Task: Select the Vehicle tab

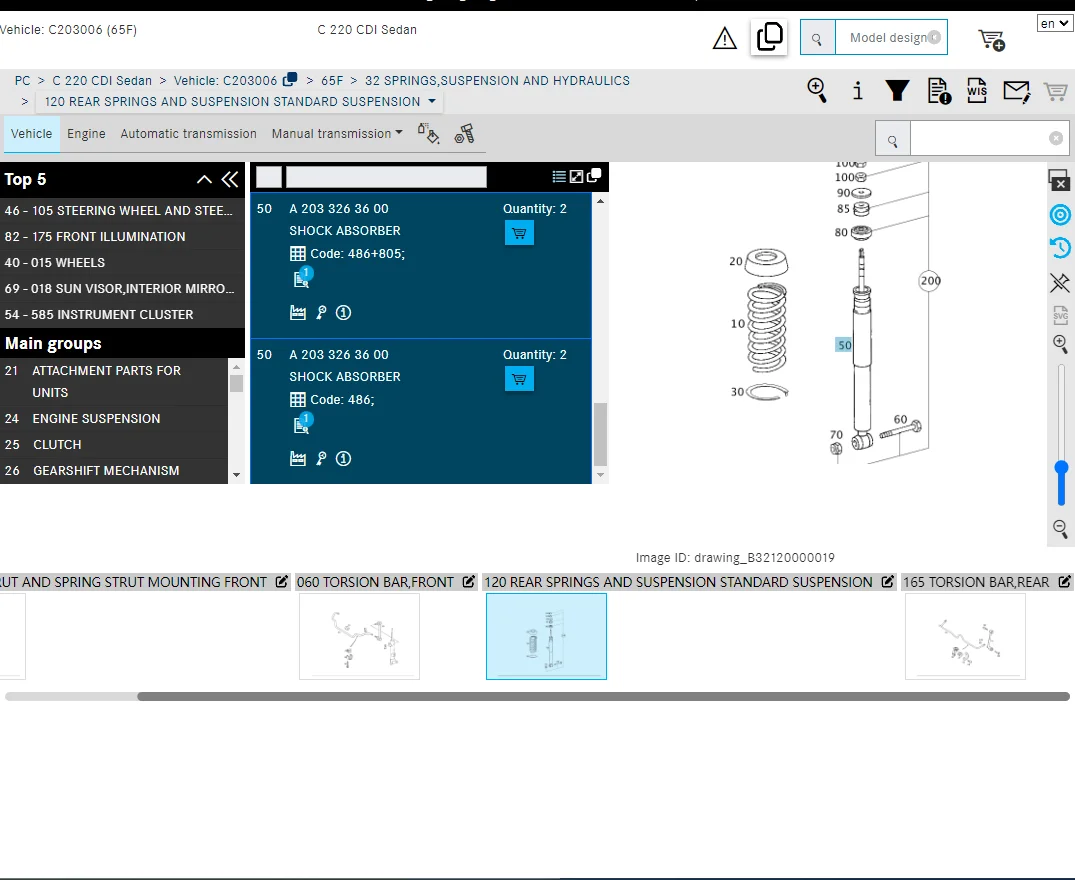Action: tap(32, 134)
